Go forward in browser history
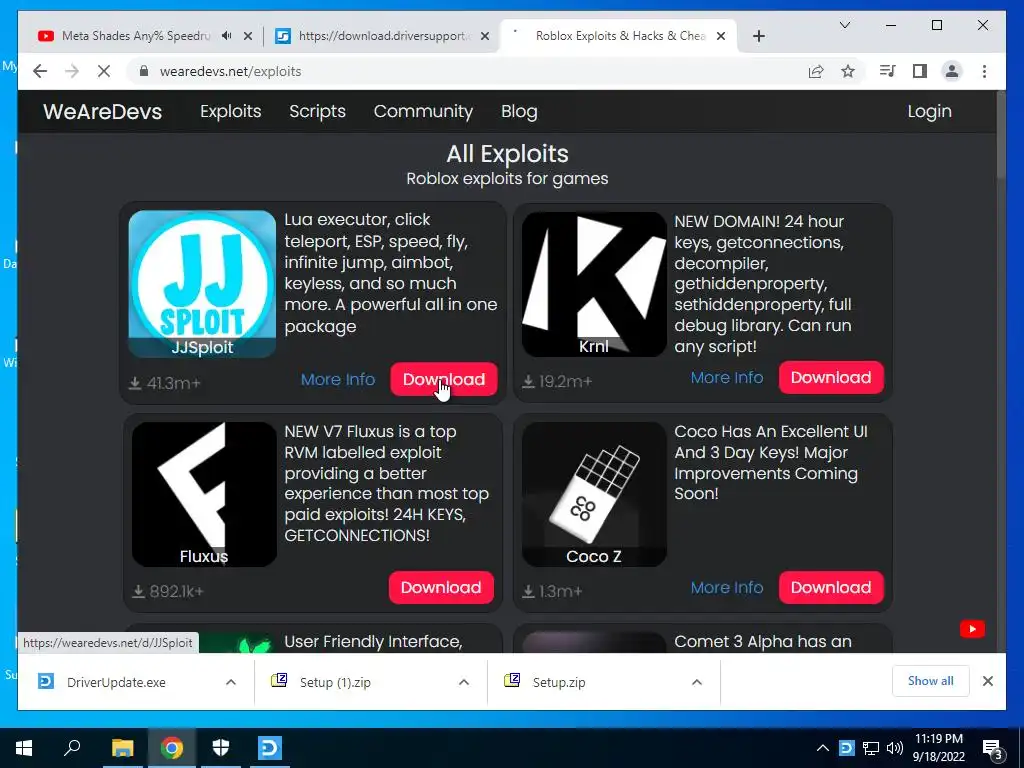 (x=72, y=71)
